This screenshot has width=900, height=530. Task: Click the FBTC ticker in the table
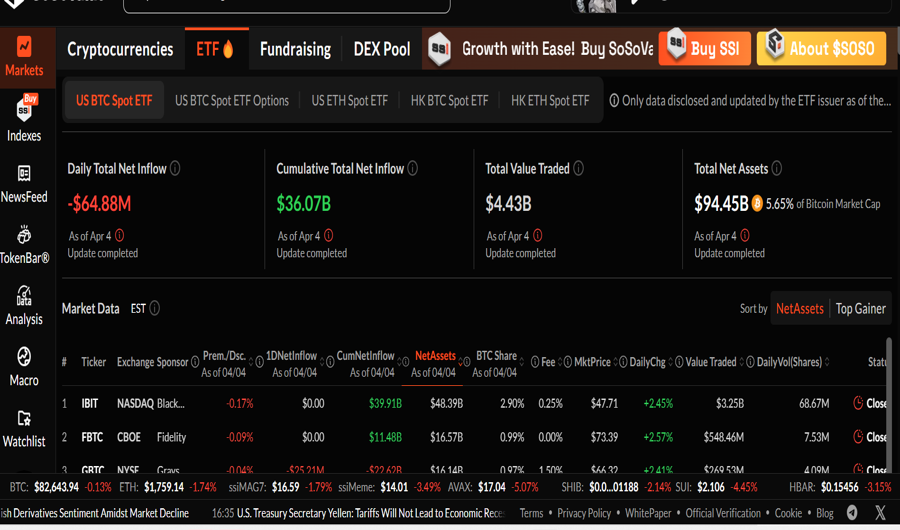point(92,437)
